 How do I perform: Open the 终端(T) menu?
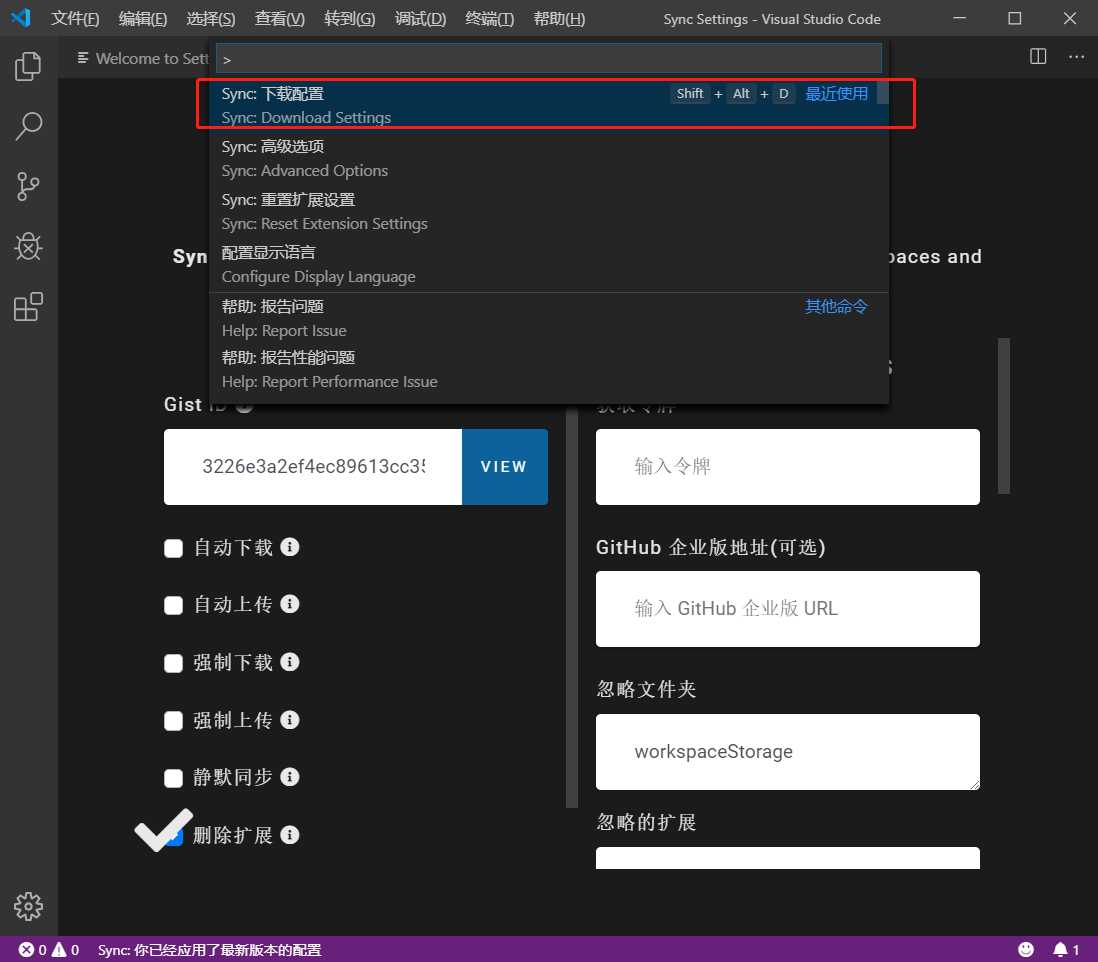[x=489, y=18]
